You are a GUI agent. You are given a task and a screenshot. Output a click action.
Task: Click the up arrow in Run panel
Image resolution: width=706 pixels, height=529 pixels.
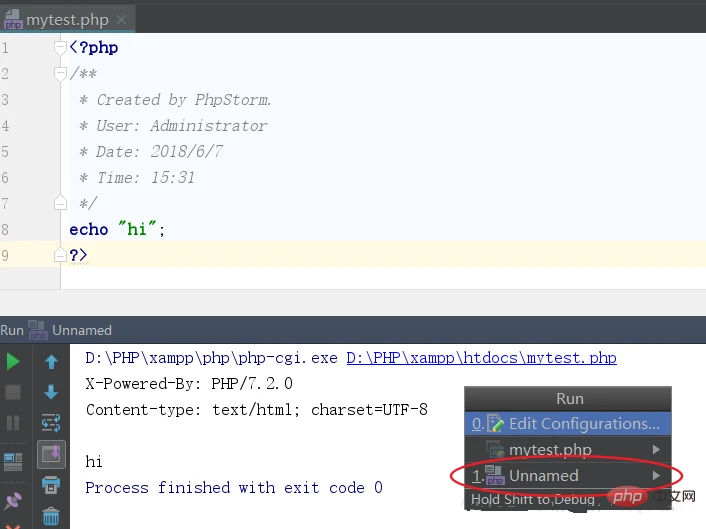51,361
